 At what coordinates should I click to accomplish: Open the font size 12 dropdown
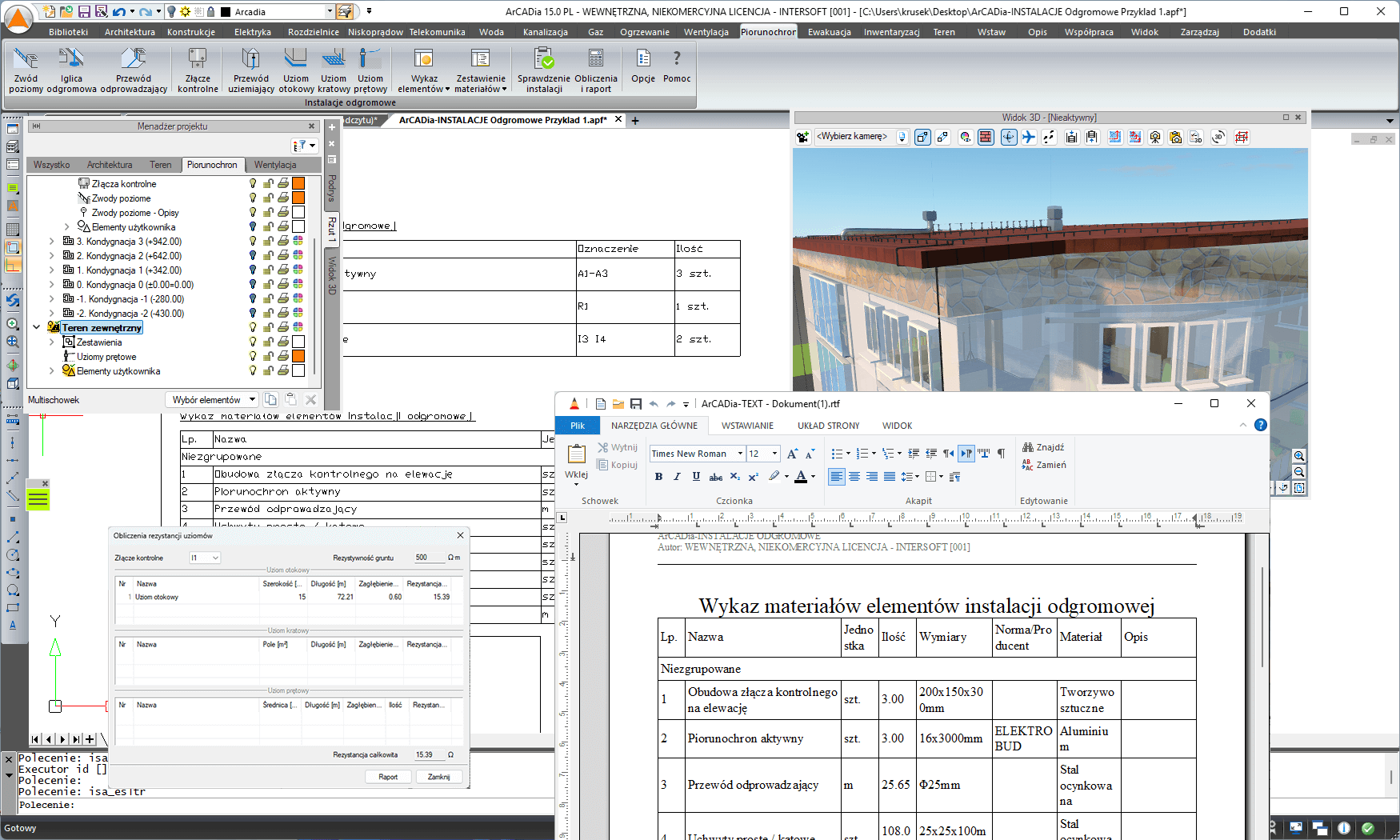pos(774,454)
